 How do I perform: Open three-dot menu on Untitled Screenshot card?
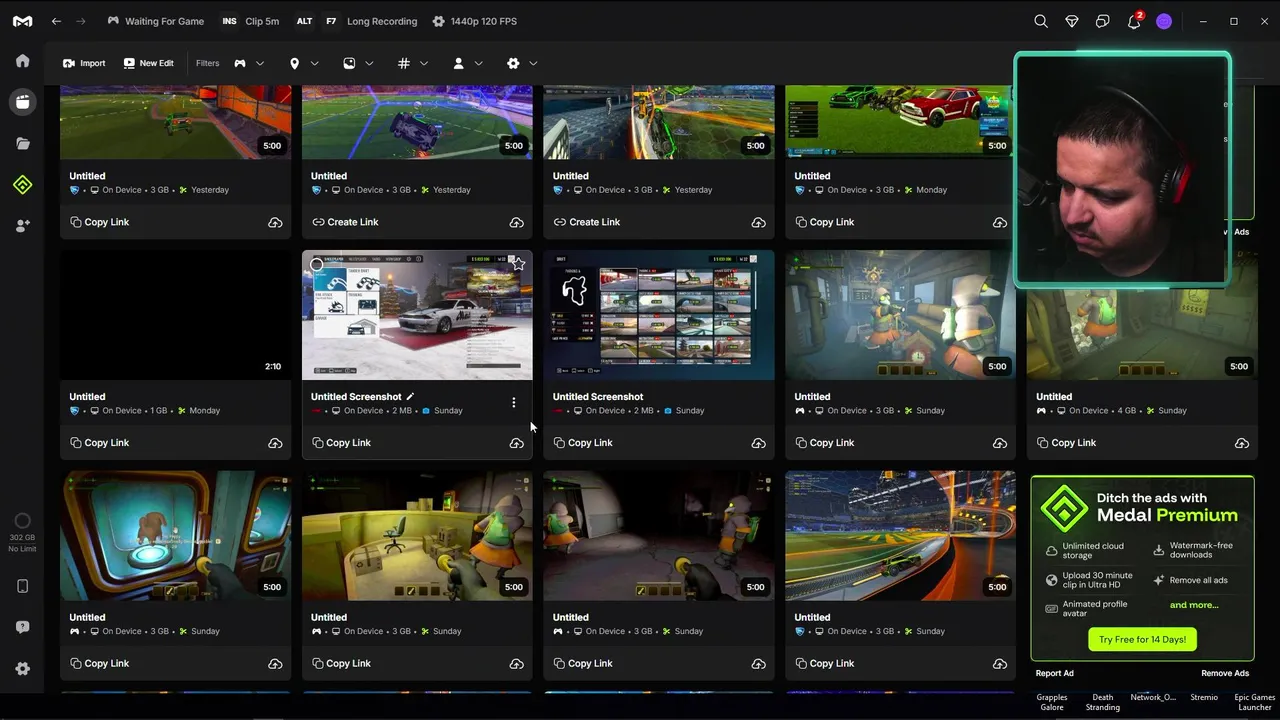[514, 403]
